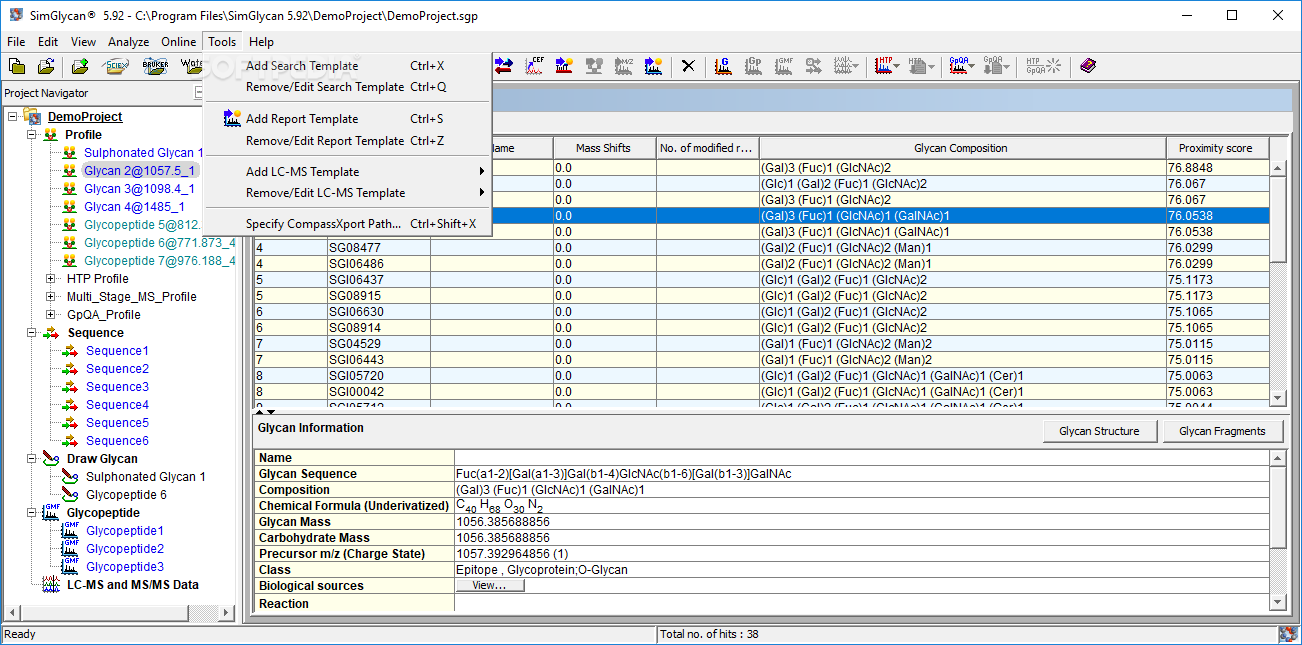Open the Analyze menu

[x=128, y=42]
